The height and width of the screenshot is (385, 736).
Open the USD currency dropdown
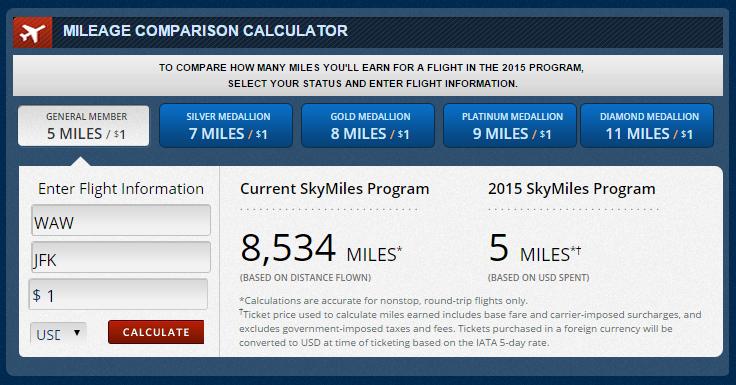(58, 333)
